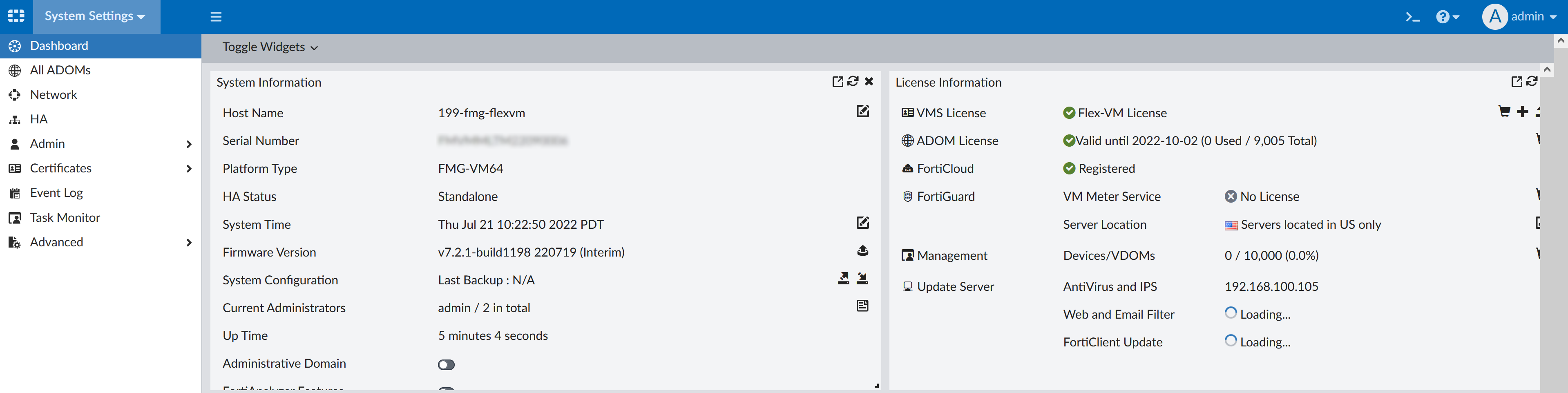Open the help menu question mark
This screenshot has width=1568, height=393.
click(x=1446, y=17)
